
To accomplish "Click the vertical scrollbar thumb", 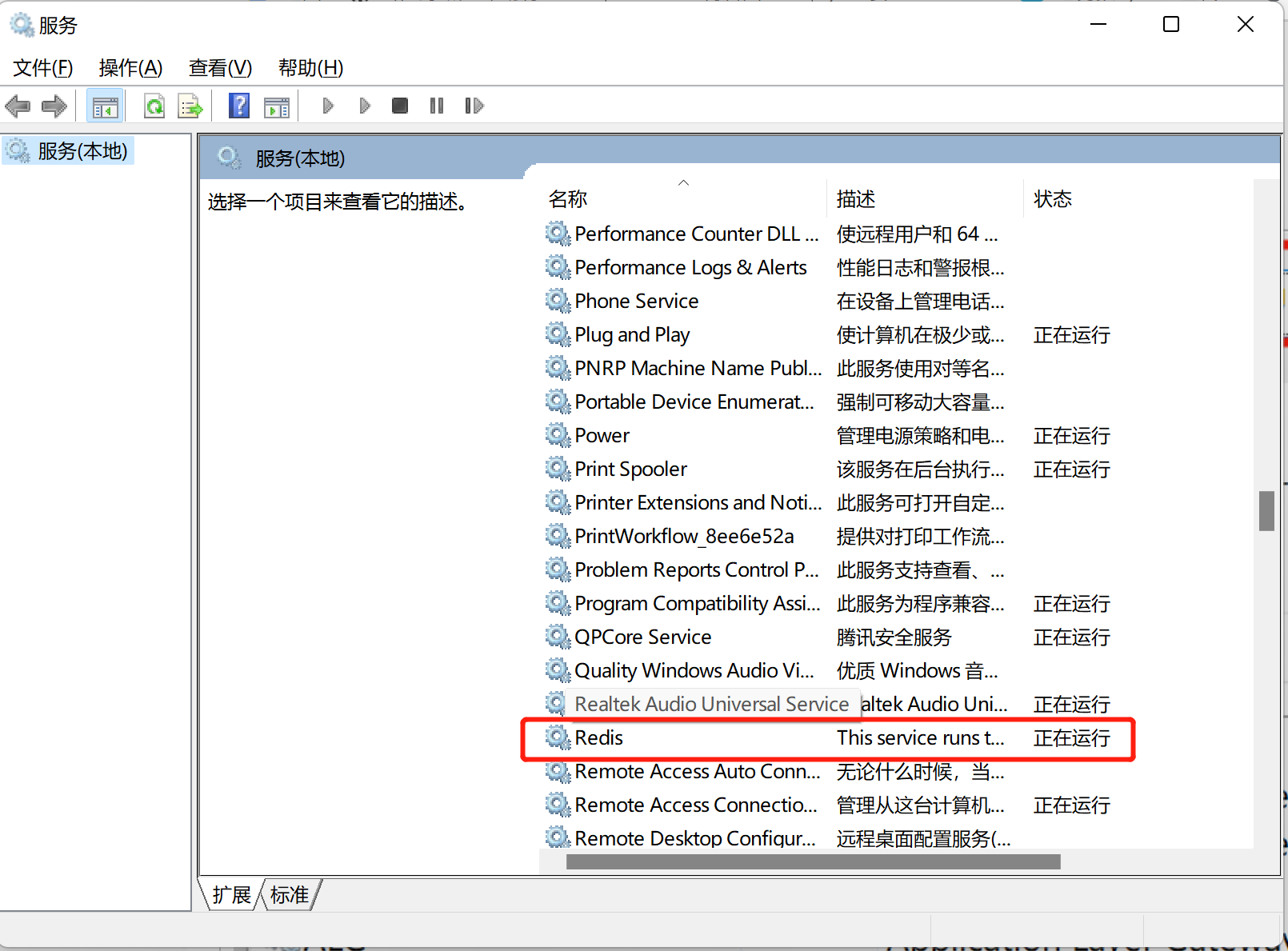I will pos(1266,510).
